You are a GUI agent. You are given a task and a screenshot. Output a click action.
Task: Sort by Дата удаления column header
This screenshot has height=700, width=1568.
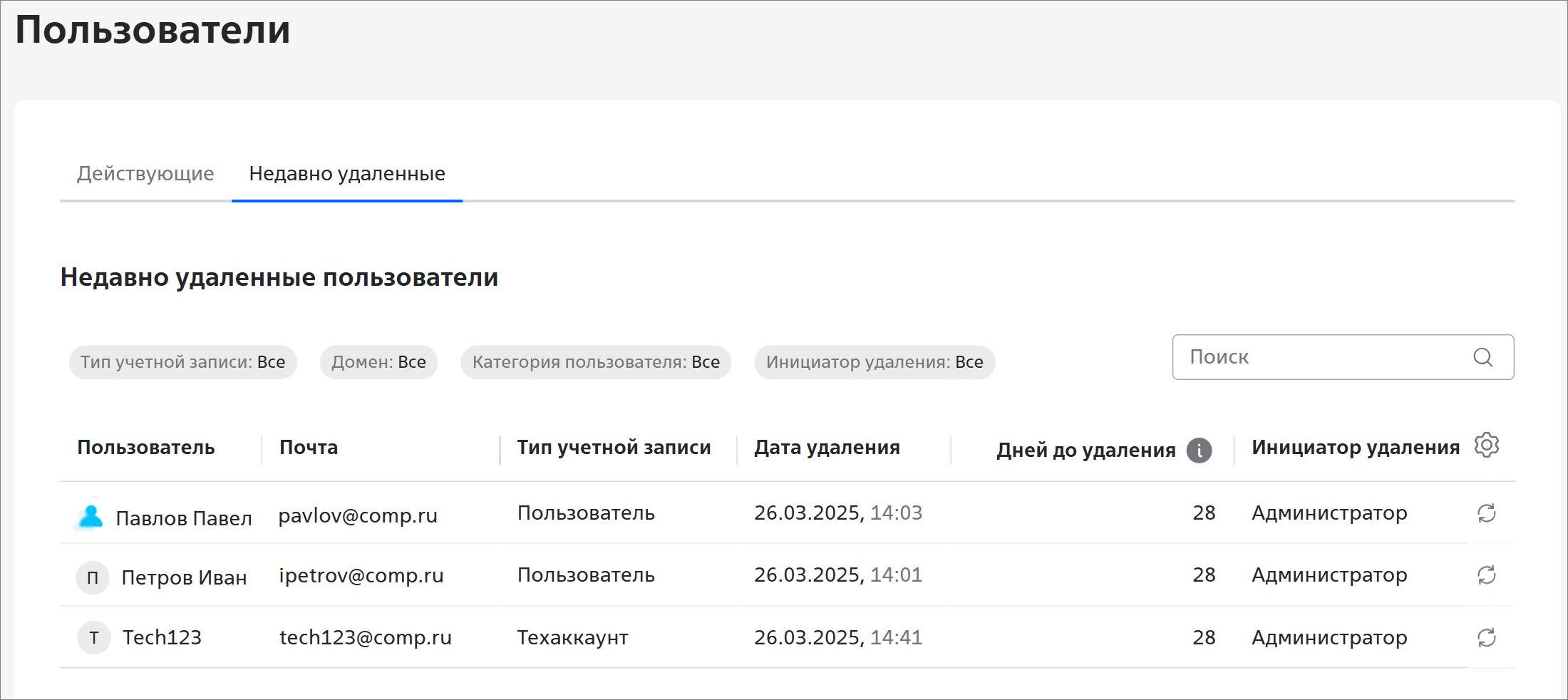827,448
